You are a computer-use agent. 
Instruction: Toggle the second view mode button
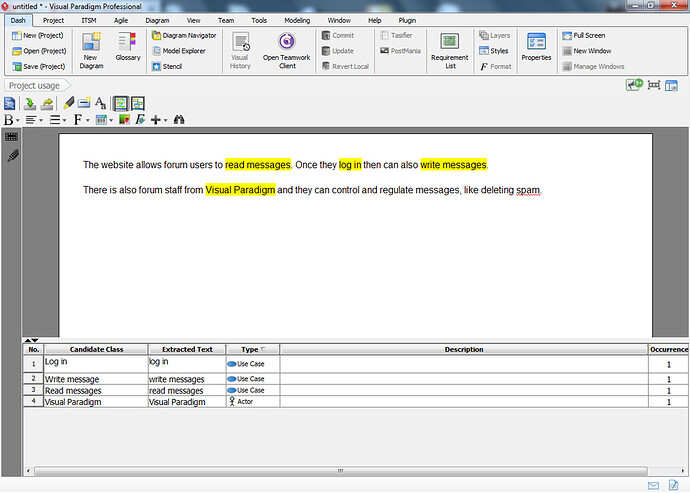pyautogui.click(x=138, y=103)
